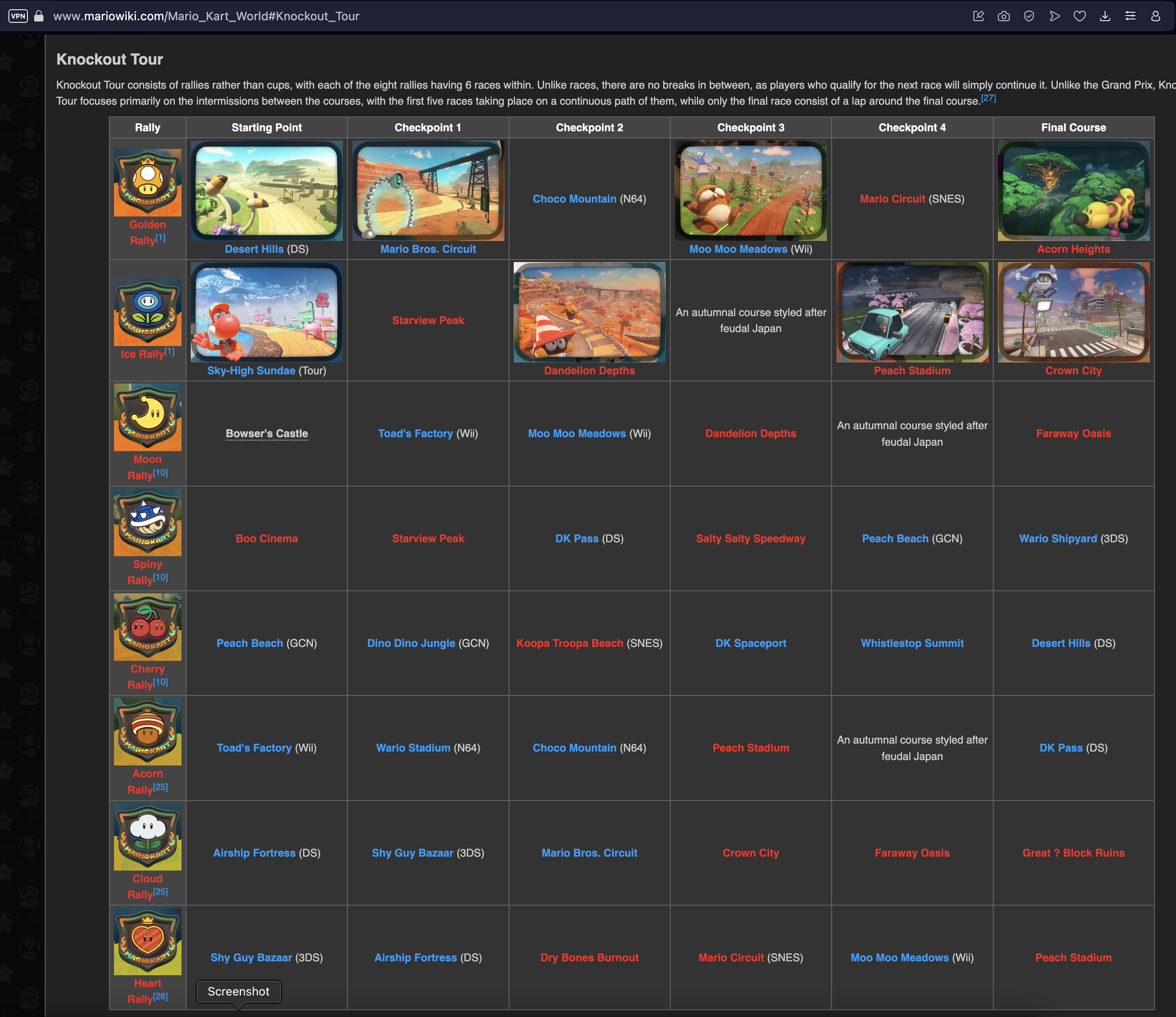
Task: Click the Heart Rally emblem
Action: (148, 941)
